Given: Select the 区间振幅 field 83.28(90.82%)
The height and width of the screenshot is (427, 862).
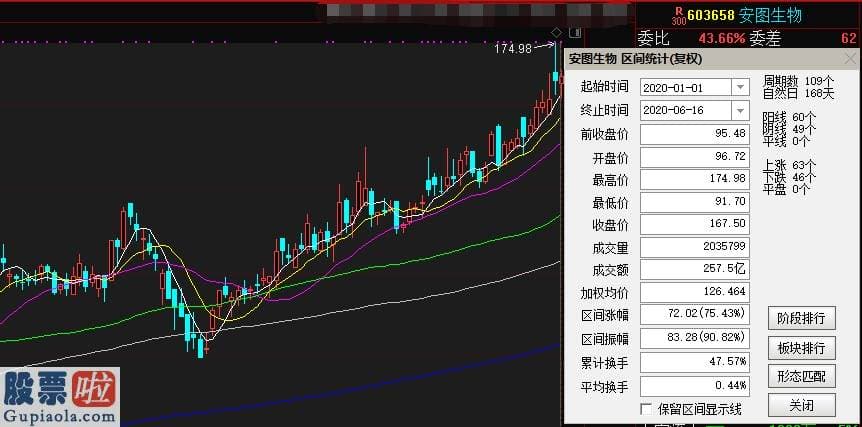Looking at the screenshot, I should [695, 338].
